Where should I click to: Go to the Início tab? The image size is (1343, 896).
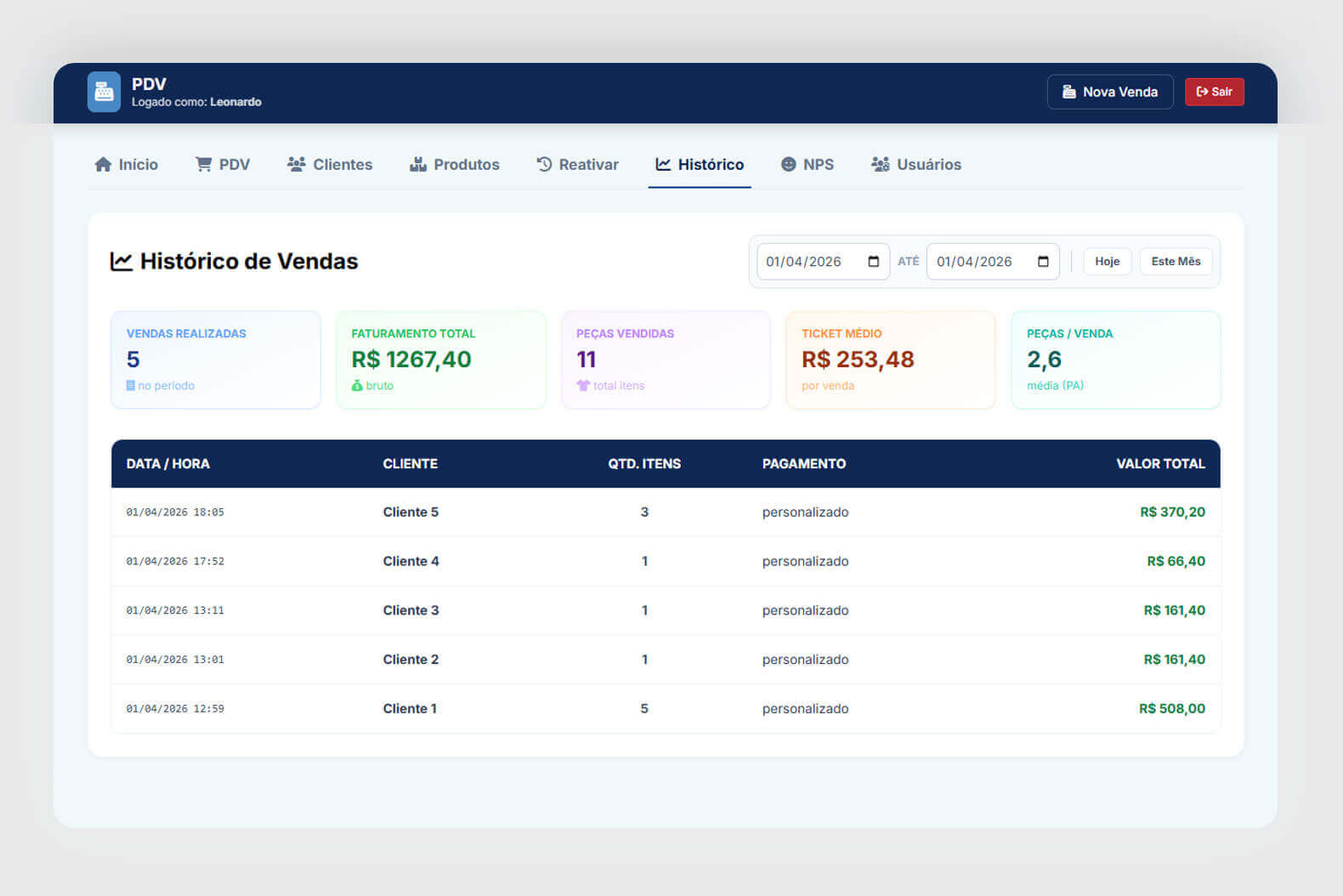tap(126, 164)
